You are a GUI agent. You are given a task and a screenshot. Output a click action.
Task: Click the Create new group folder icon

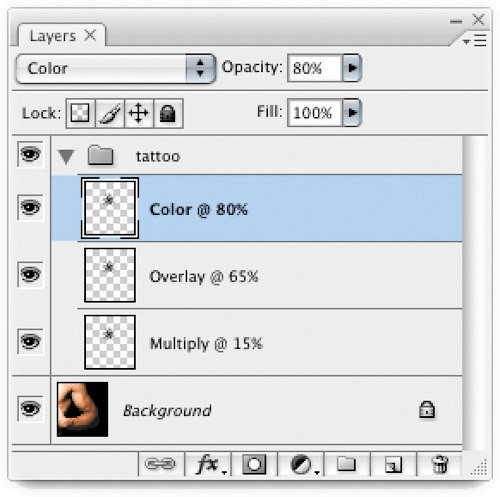coord(347,464)
